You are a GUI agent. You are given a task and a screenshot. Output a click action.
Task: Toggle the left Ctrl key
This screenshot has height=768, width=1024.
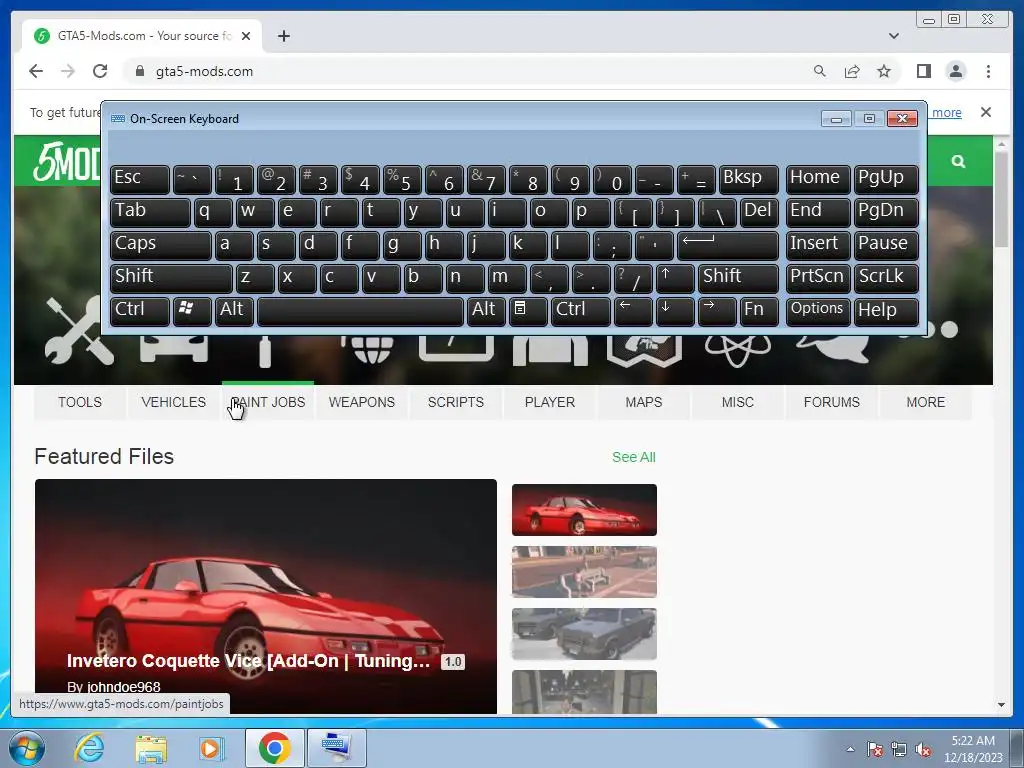click(x=139, y=310)
